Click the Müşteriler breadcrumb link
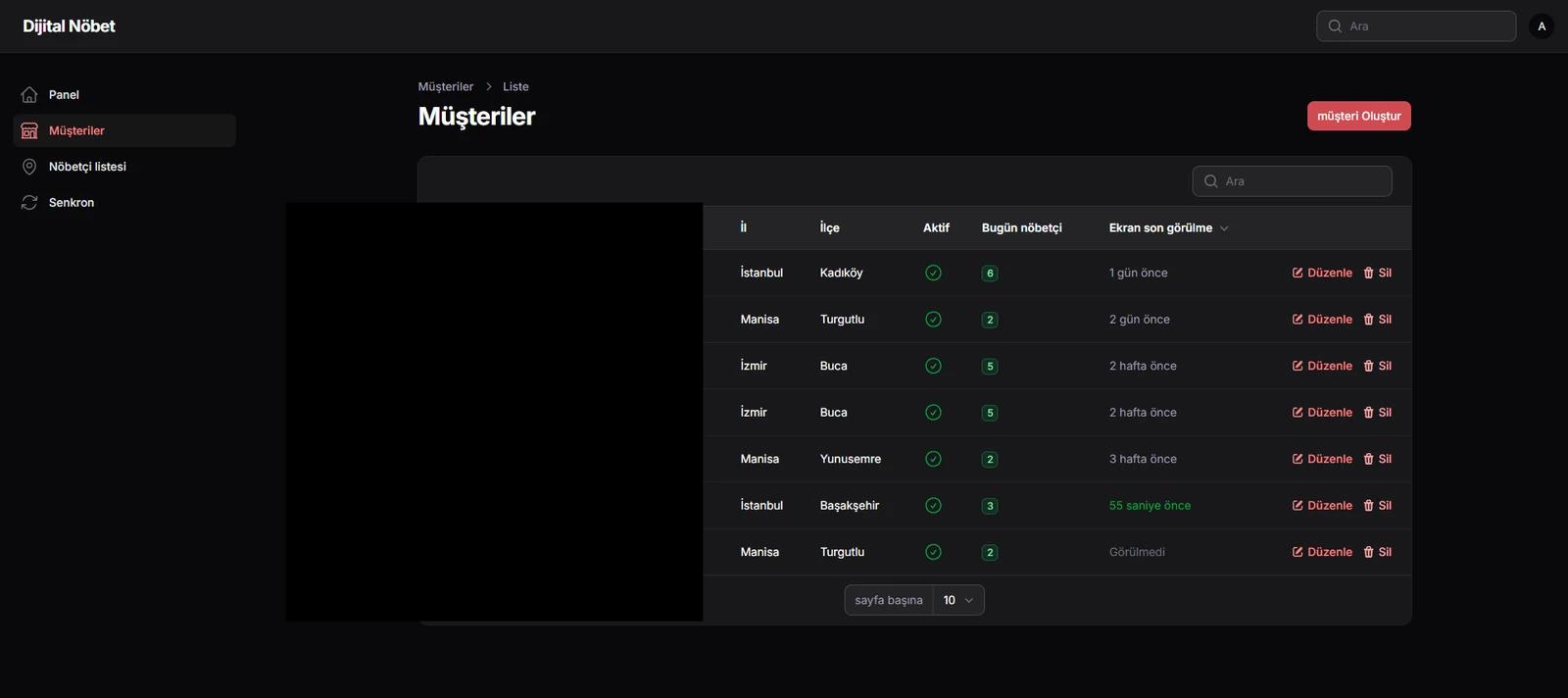1568x698 pixels. coord(446,87)
